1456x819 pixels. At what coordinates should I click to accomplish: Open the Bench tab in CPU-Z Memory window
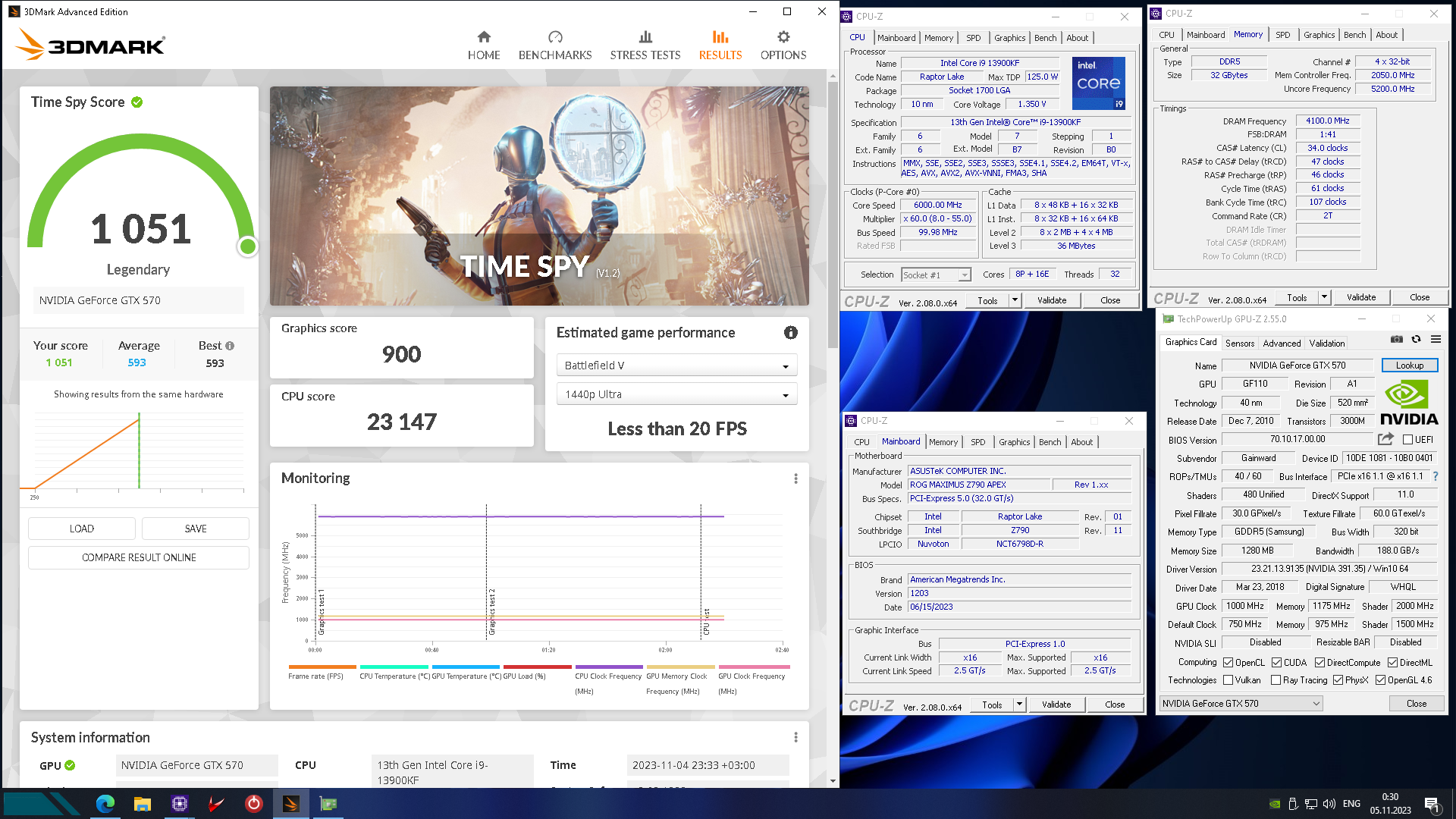(x=1354, y=35)
